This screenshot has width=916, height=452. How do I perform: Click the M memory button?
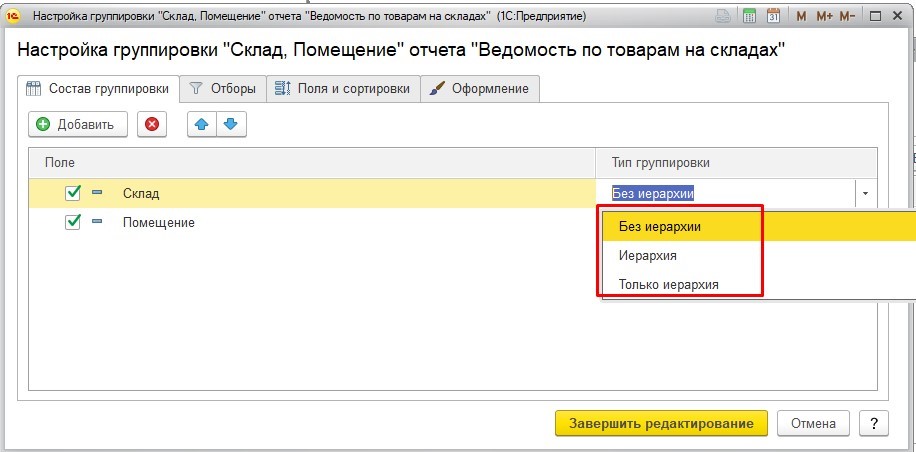[801, 17]
